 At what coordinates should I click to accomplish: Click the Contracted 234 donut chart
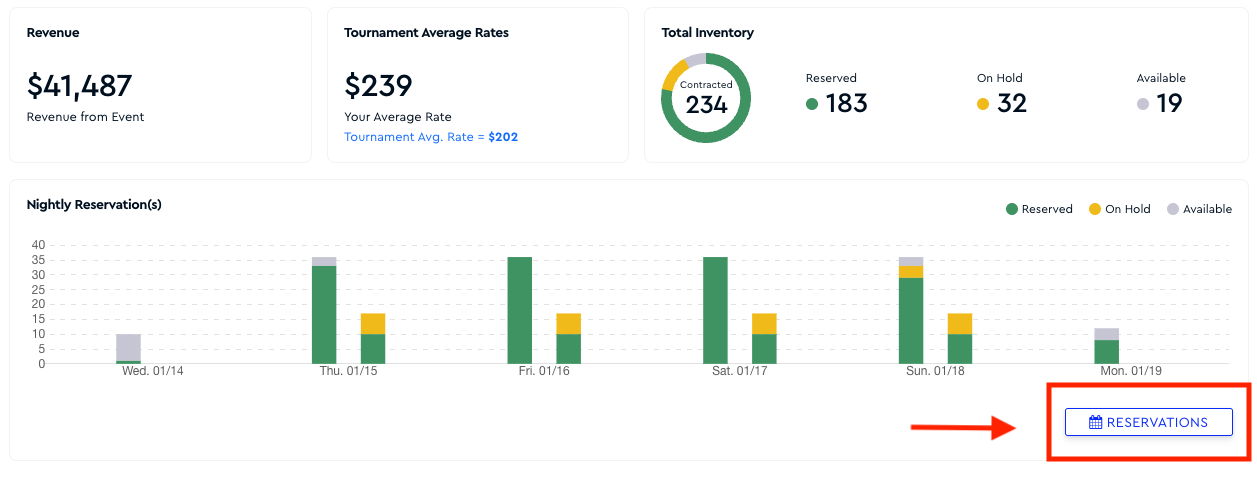(x=706, y=98)
